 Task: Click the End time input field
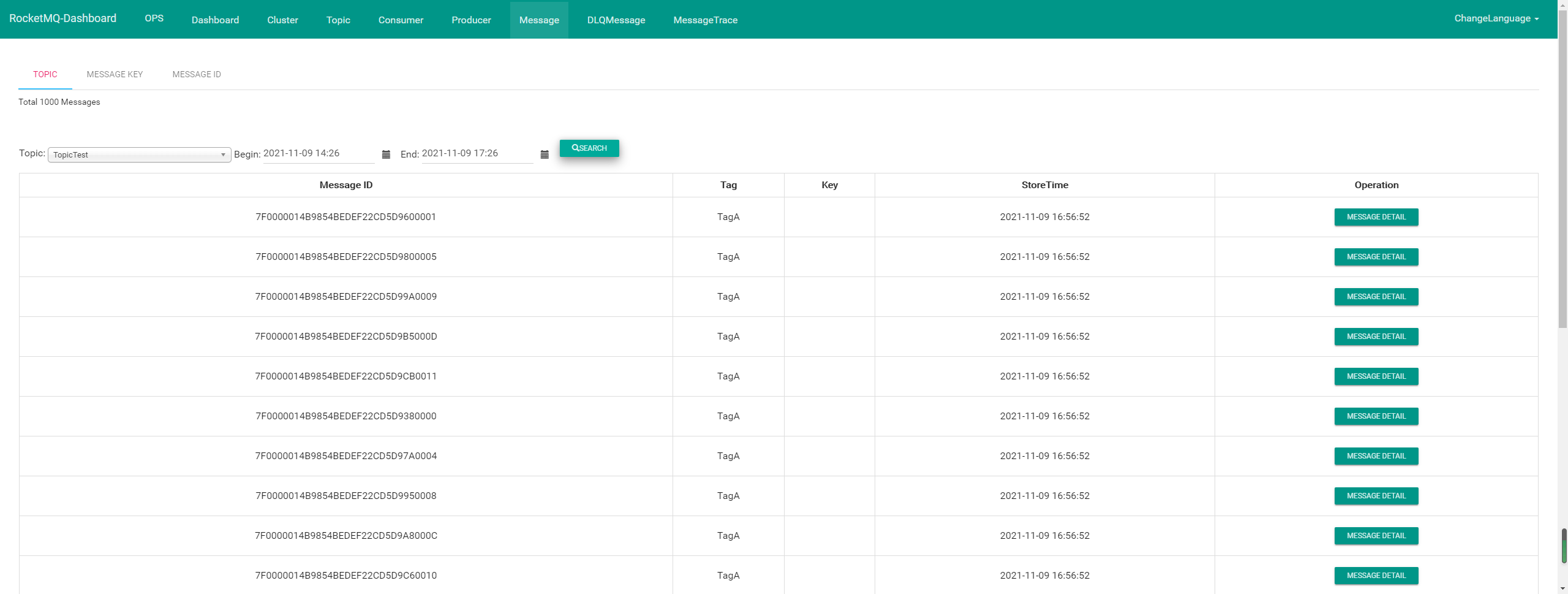point(477,153)
